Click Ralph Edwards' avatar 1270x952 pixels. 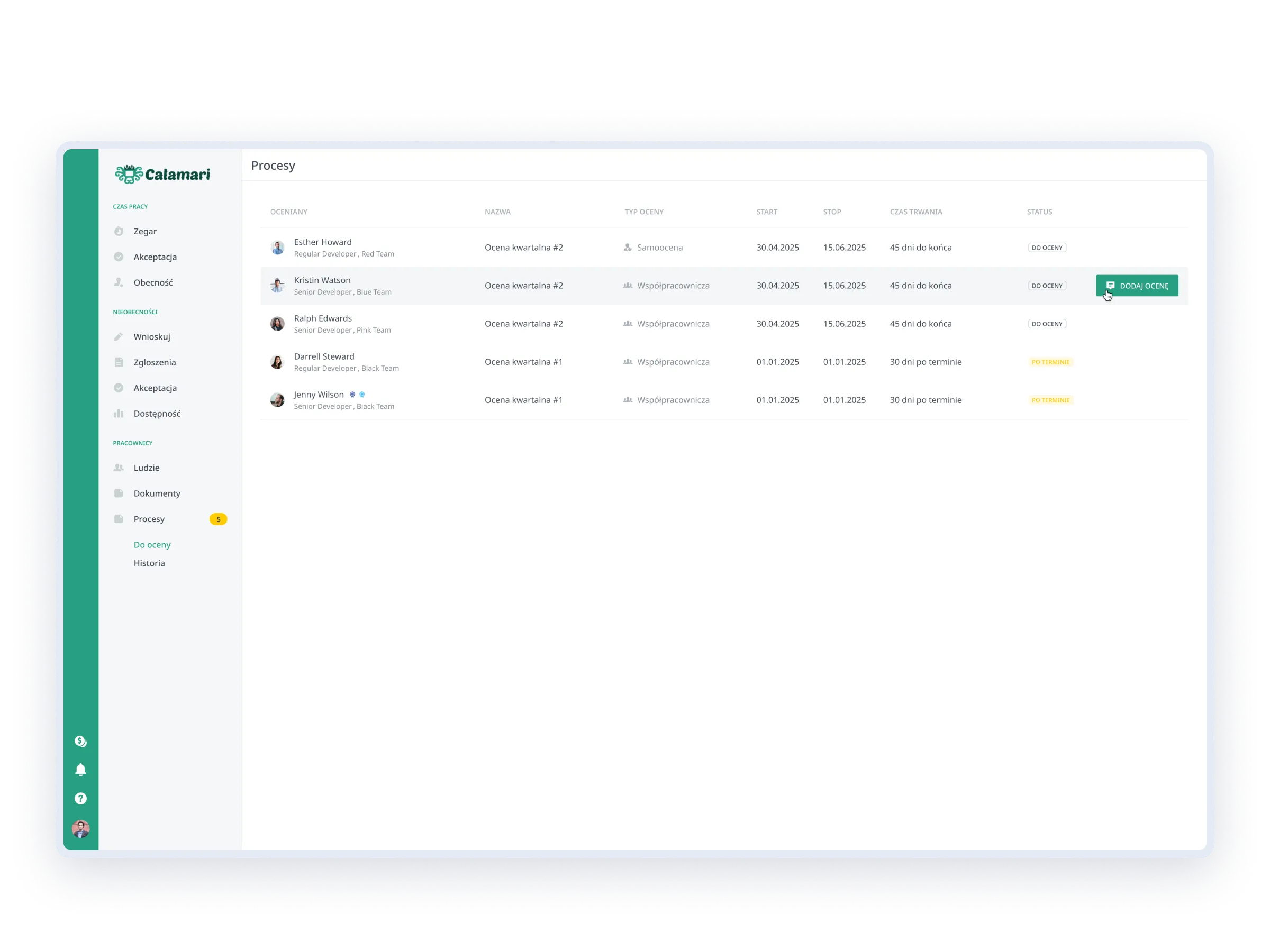point(277,324)
